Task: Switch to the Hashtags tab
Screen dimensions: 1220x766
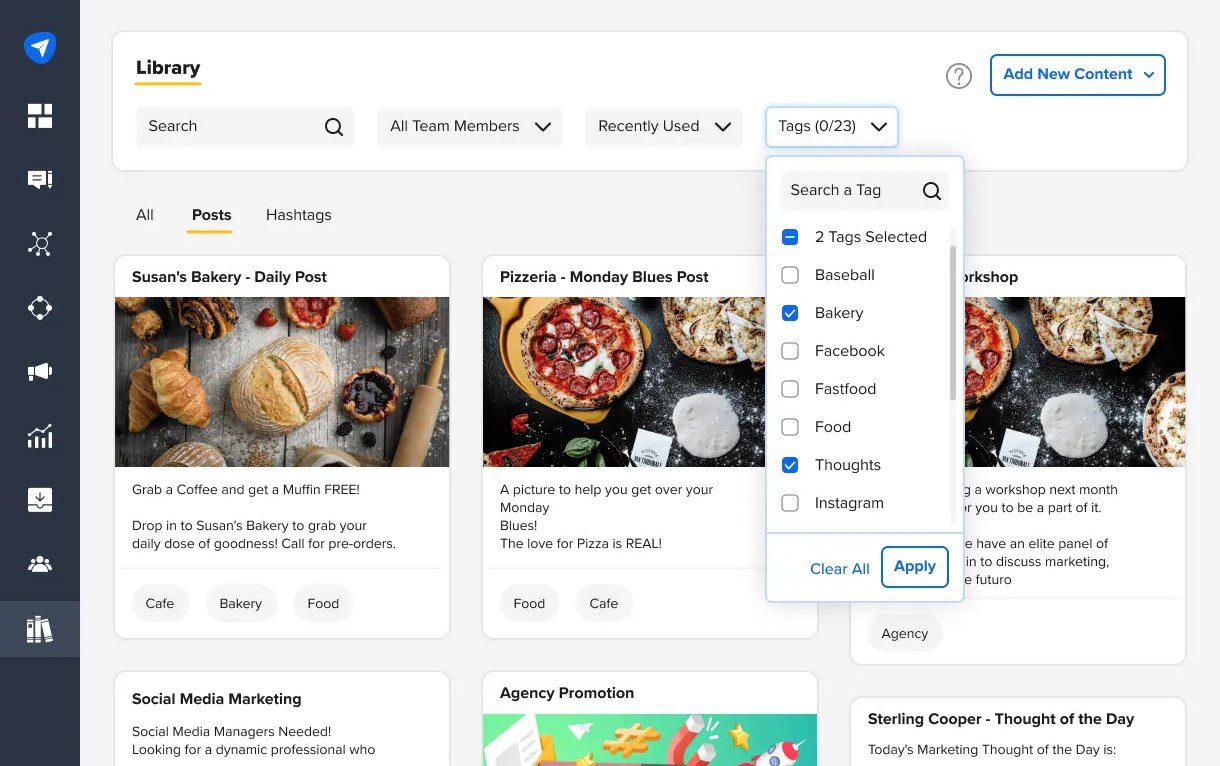Action: (298, 215)
